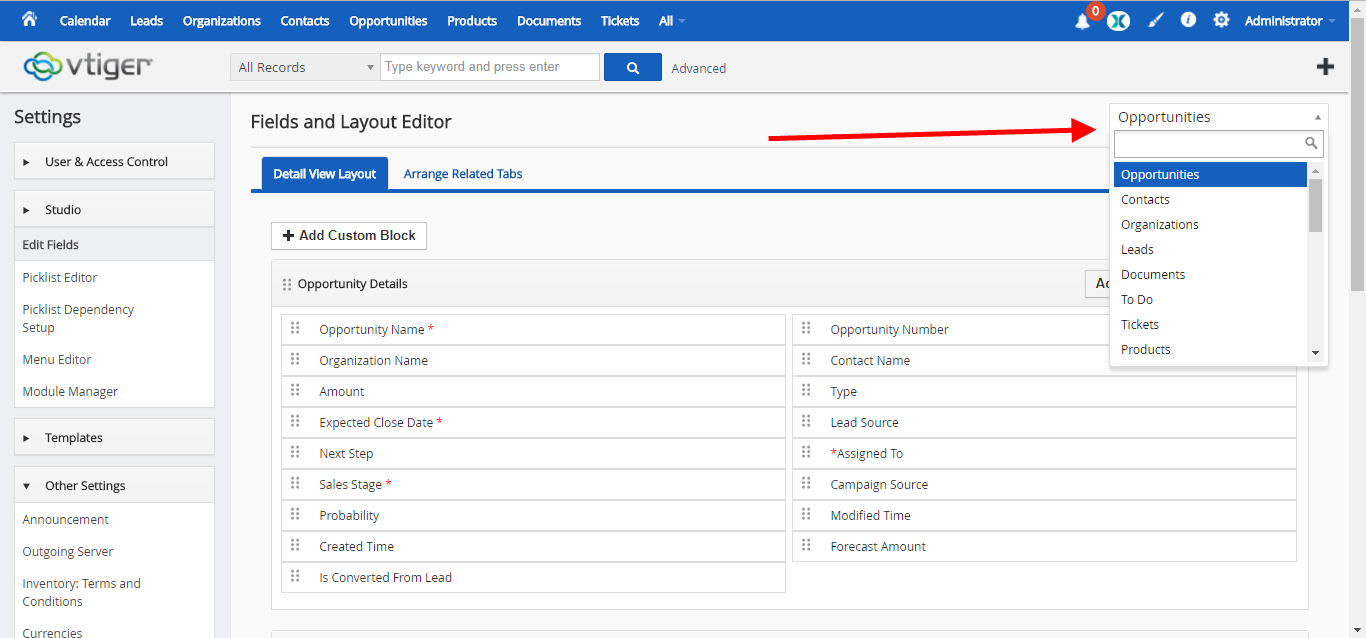Expand the Templates settings section

[x=114, y=437]
